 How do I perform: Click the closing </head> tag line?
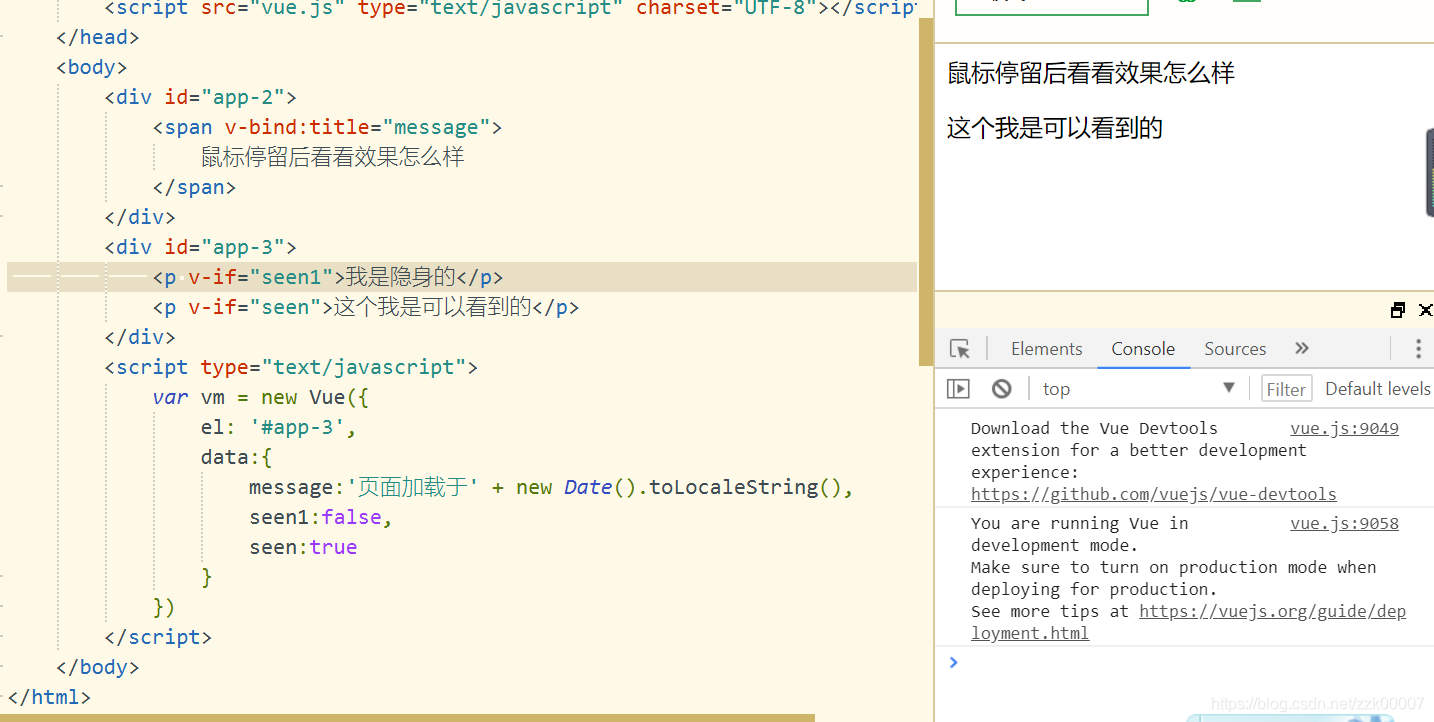tap(98, 37)
